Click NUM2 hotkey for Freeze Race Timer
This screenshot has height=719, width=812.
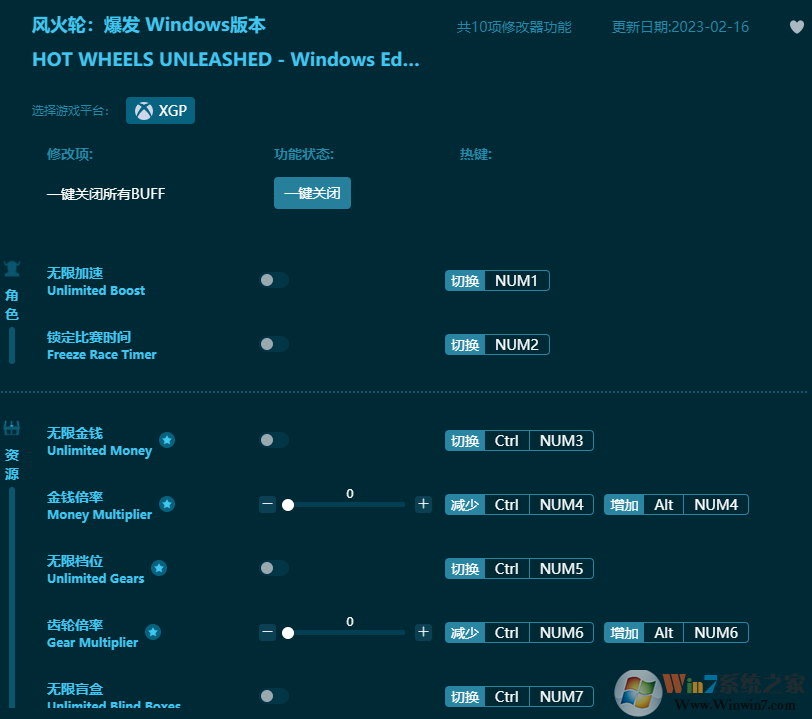pos(516,344)
